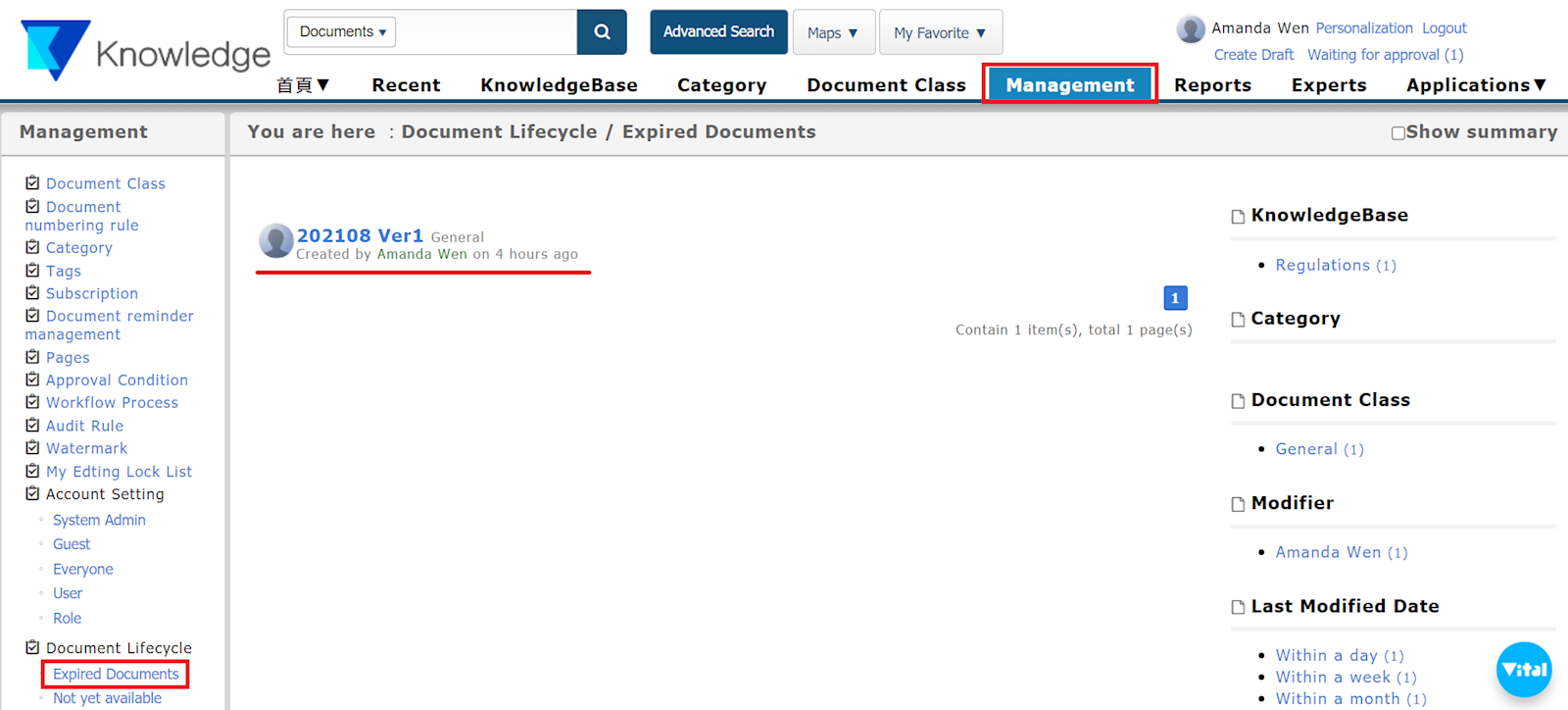Viewport: 1568px width, 710px height.
Task: Click Amanda Wen's header profile avatar
Action: tap(1191, 29)
